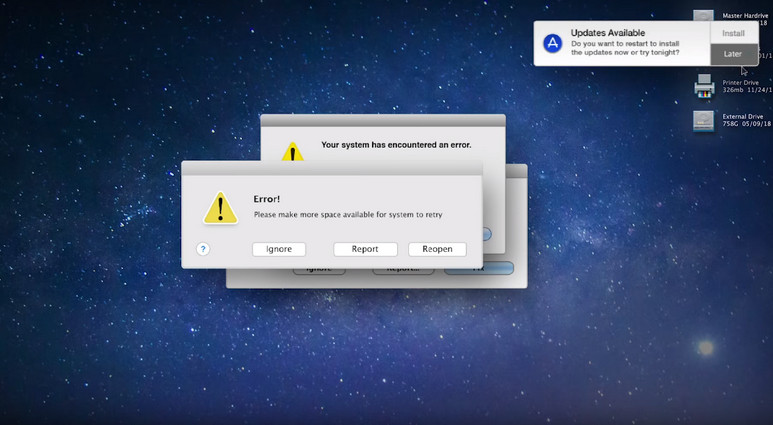Click the yellow warning icon beside Error!
This screenshot has width=773, height=425.
pos(220,207)
